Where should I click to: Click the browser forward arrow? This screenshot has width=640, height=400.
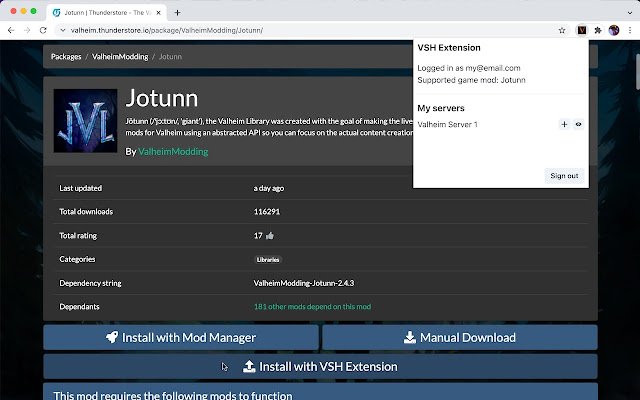[27, 30]
